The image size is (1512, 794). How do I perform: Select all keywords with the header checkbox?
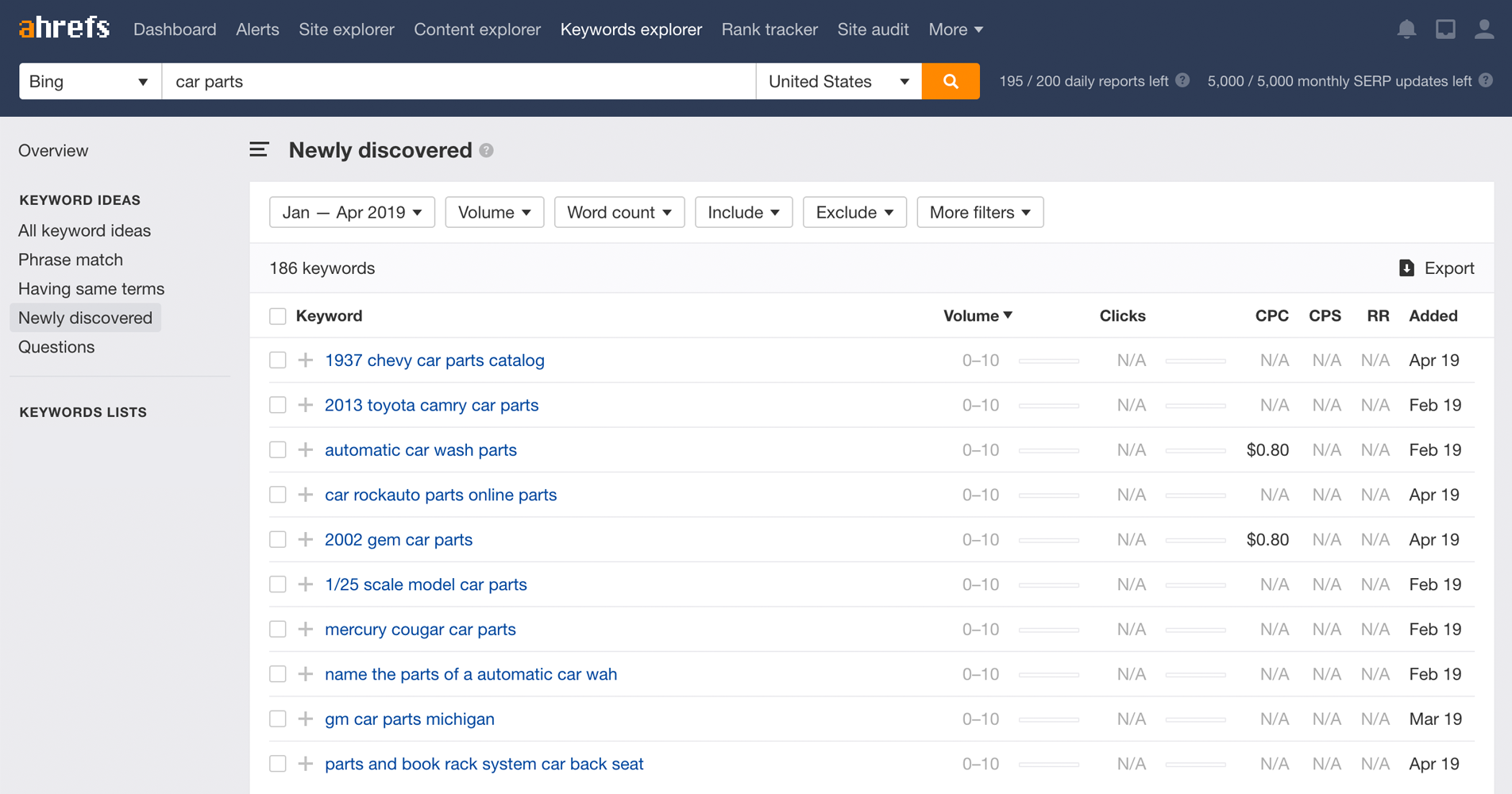coord(277,315)
